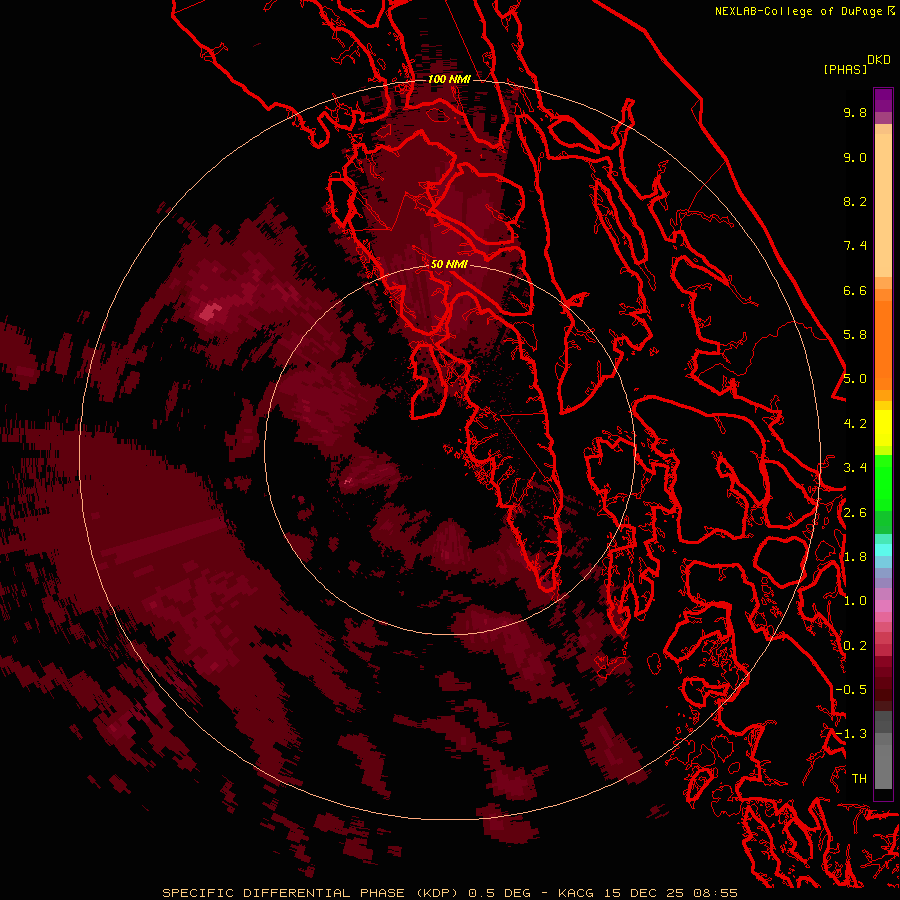The image size is (900, 900).
Task: Click the 0.2 value on the scale
Action: [855, 646]
